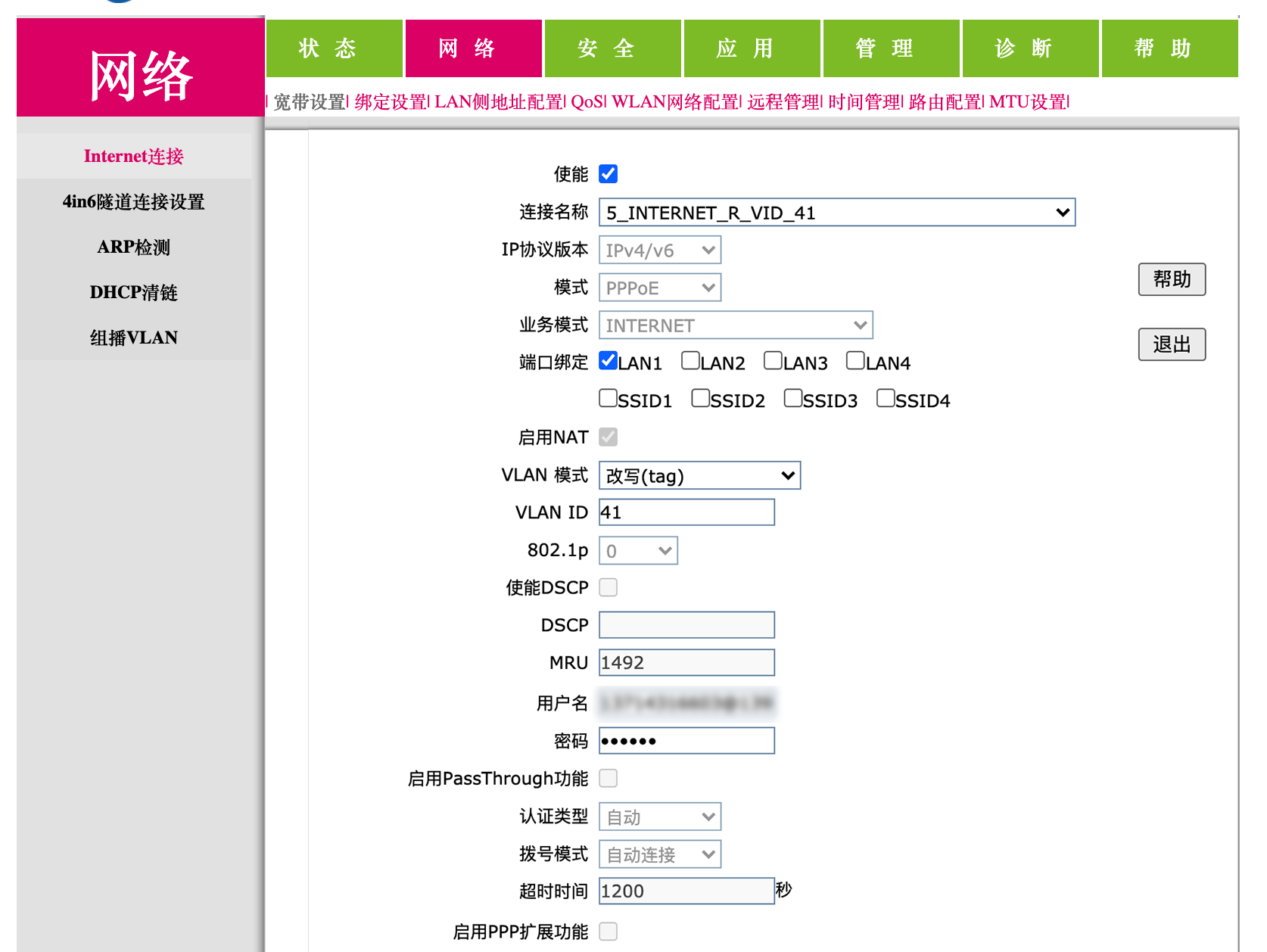Viewport: 1267px width, 952px height.
Task: Enable port binding for LAN2
Action: tap(690, 360)
